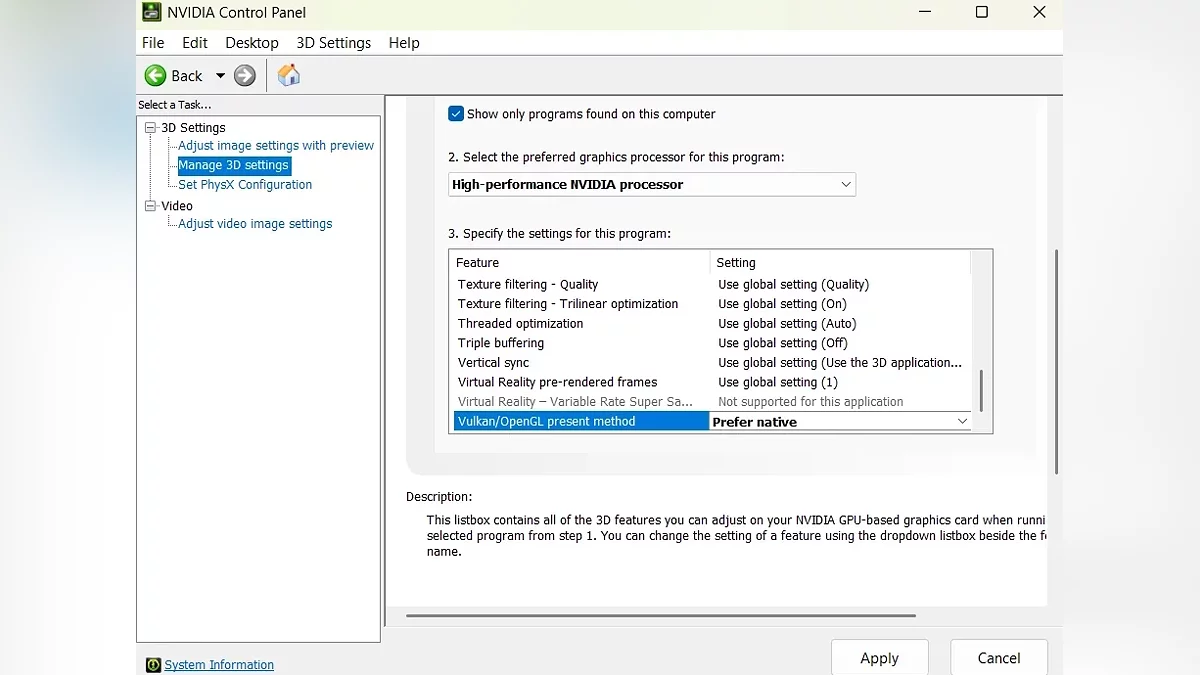Open the Vulkan/OpenGL present method dropdown
1200x675 pixels.
[x=962, y=422]
